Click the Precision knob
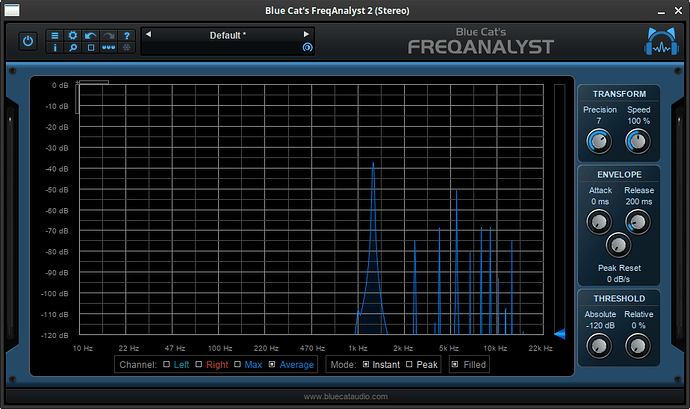This screenshot has height=409, width=690. click(598, 142)
